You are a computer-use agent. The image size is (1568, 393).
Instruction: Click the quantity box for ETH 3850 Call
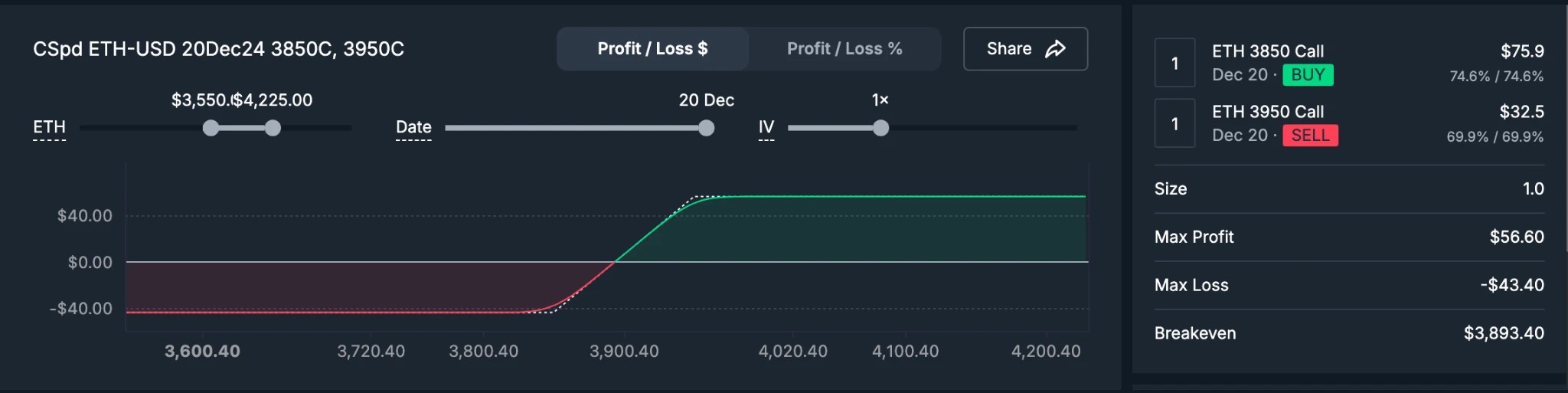point(1174,63)
